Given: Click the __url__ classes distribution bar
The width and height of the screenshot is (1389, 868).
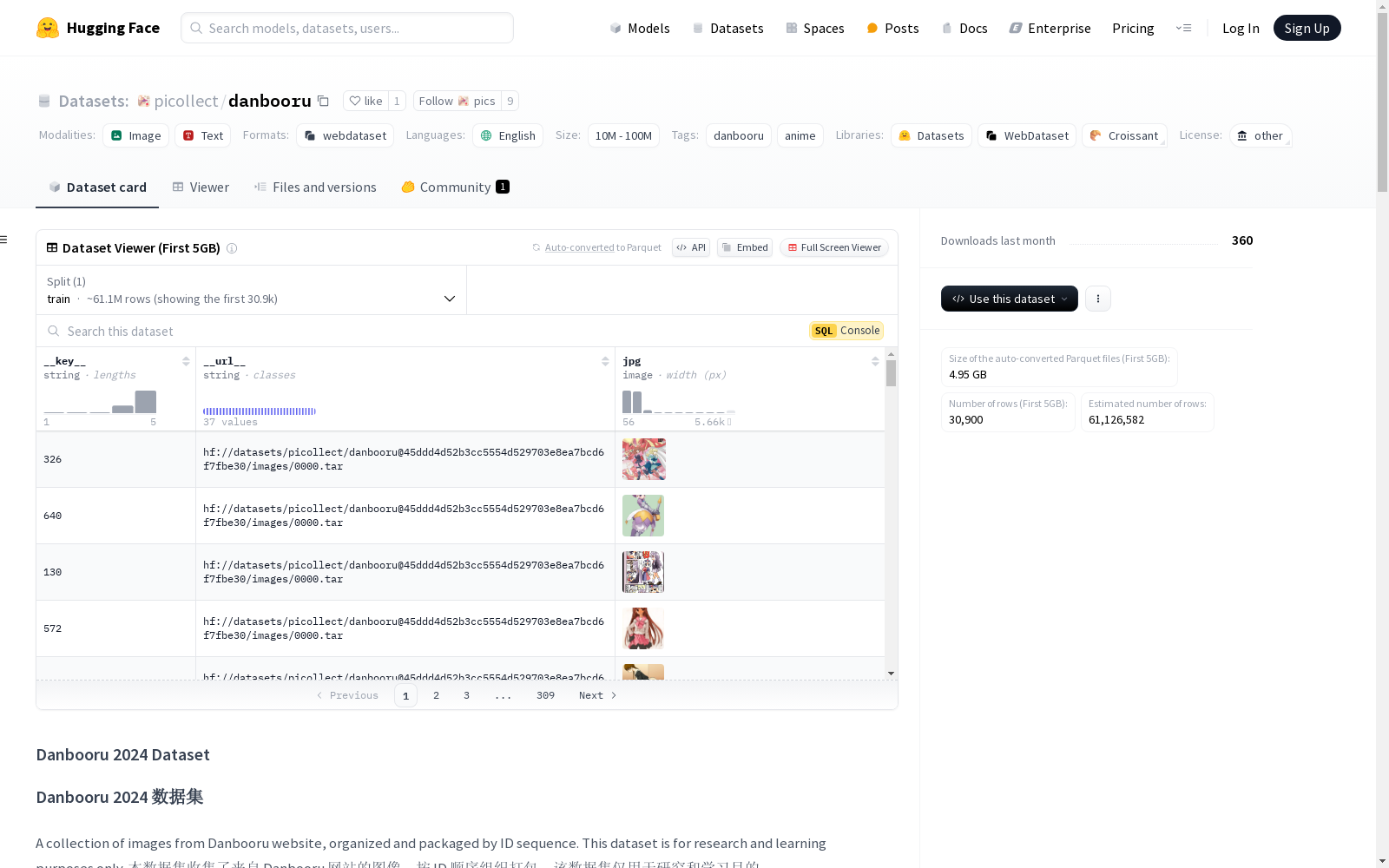Looking at the screenshot, I should click(x=260, y=411).
